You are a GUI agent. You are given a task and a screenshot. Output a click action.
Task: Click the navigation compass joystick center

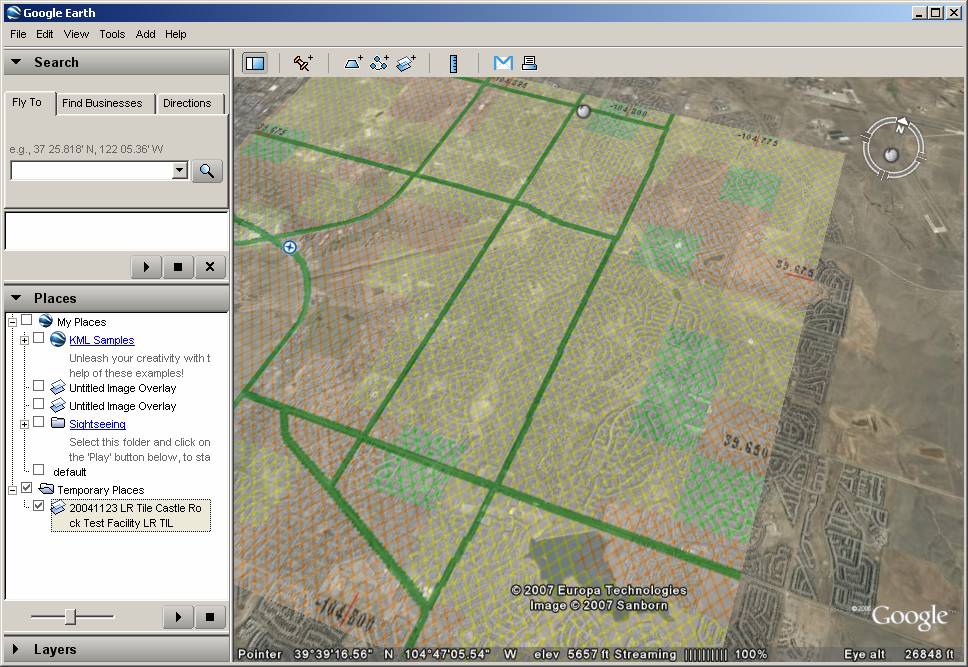coord(891,154)
